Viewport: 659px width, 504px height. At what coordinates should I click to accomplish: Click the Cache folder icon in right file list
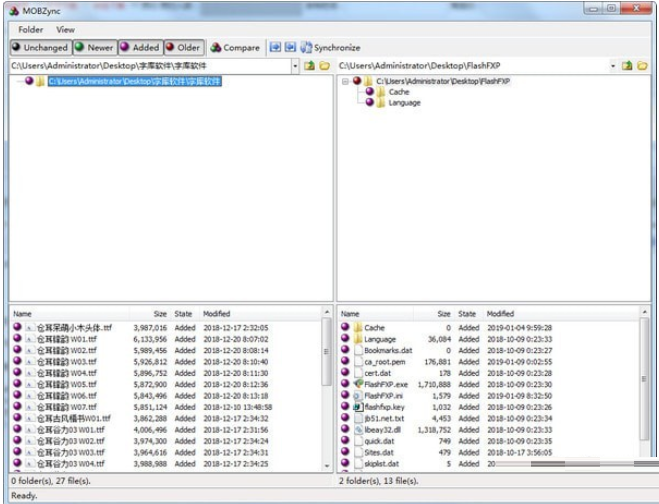point(358,327)
